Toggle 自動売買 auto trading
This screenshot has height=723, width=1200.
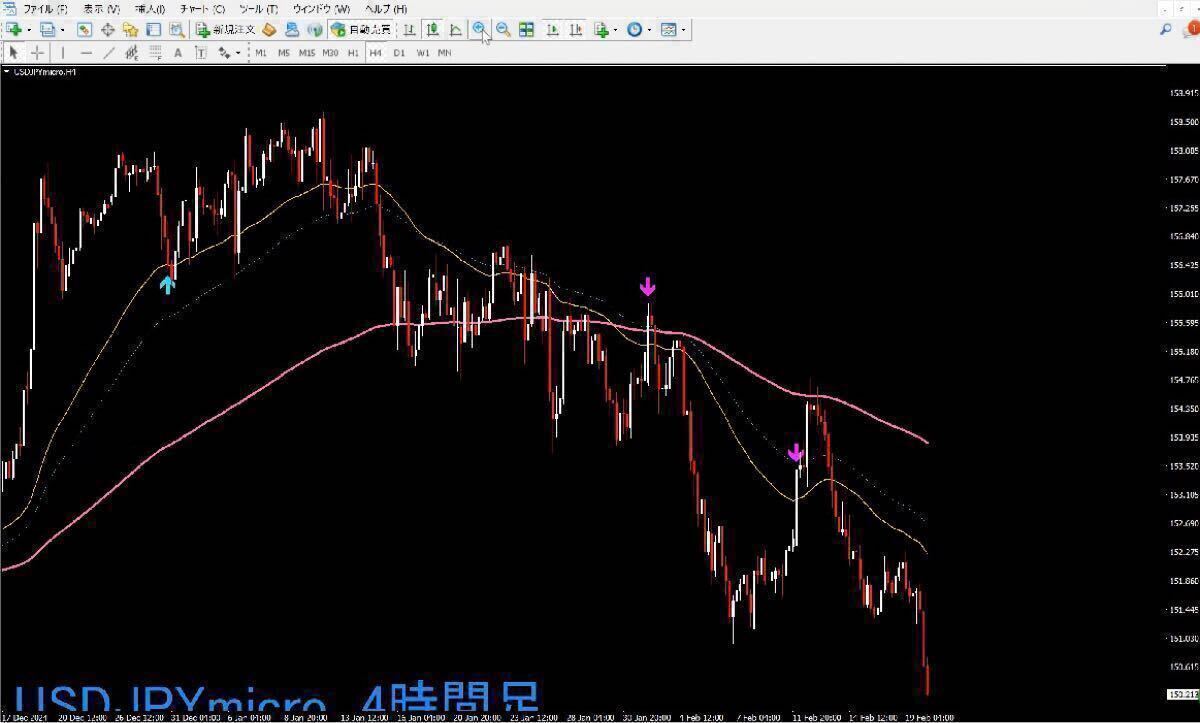360,29
